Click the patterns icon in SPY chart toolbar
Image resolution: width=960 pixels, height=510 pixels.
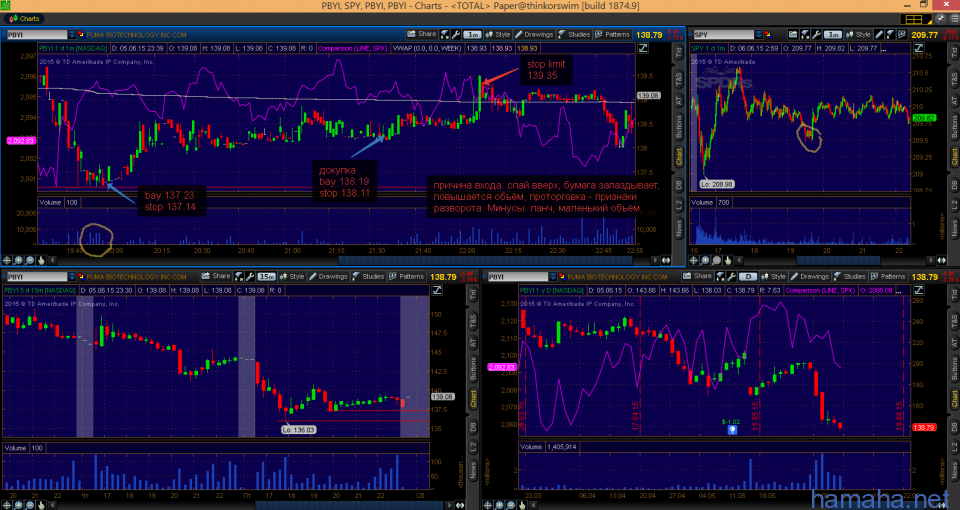click(902, 34)
